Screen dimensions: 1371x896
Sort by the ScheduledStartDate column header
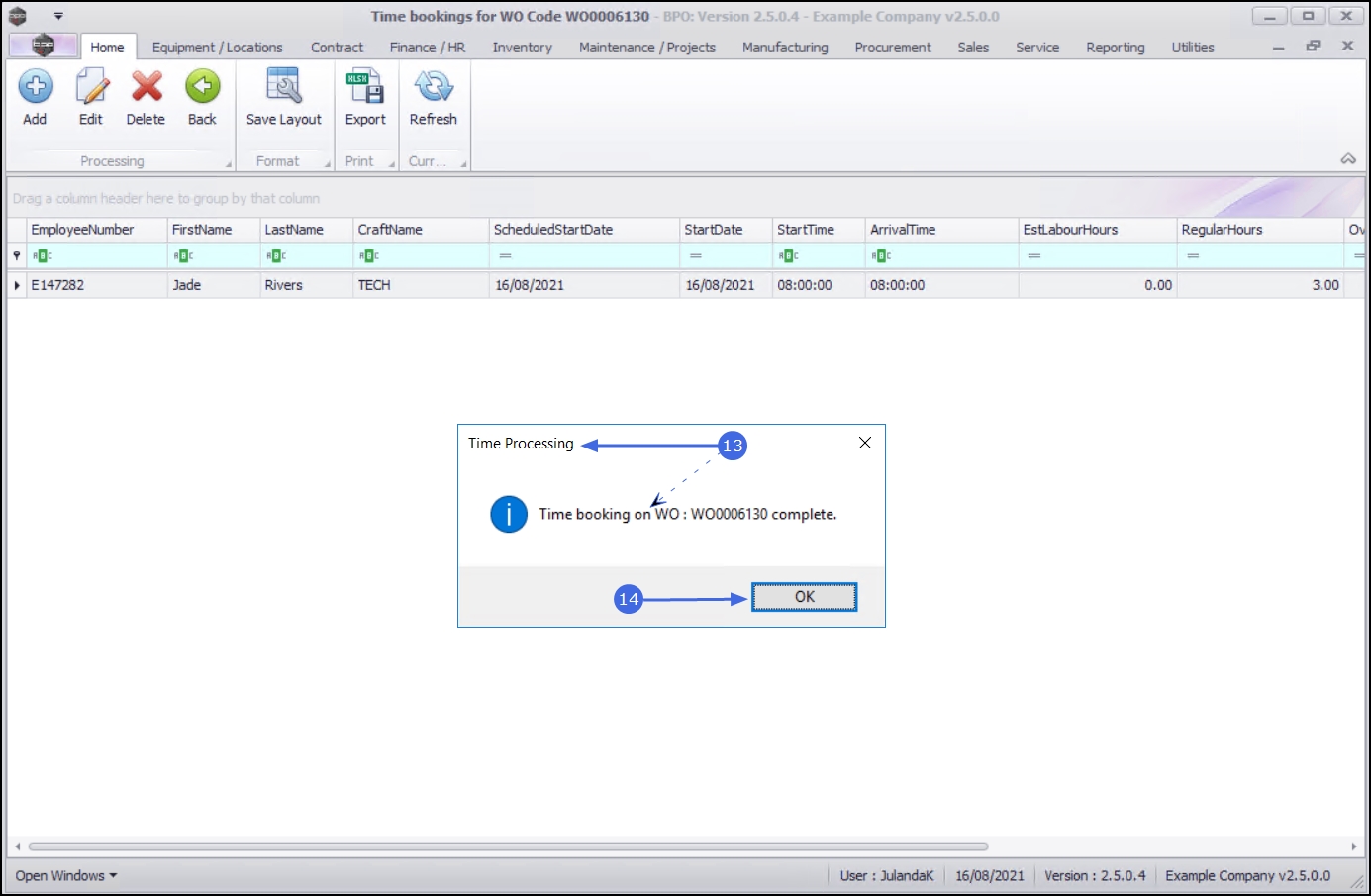click(584, 230)
